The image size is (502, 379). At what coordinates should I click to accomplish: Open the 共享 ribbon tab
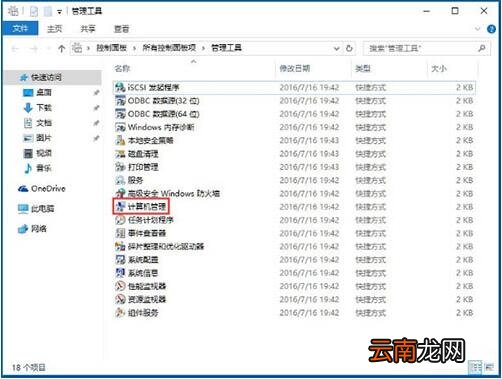(x=88, y=29)
